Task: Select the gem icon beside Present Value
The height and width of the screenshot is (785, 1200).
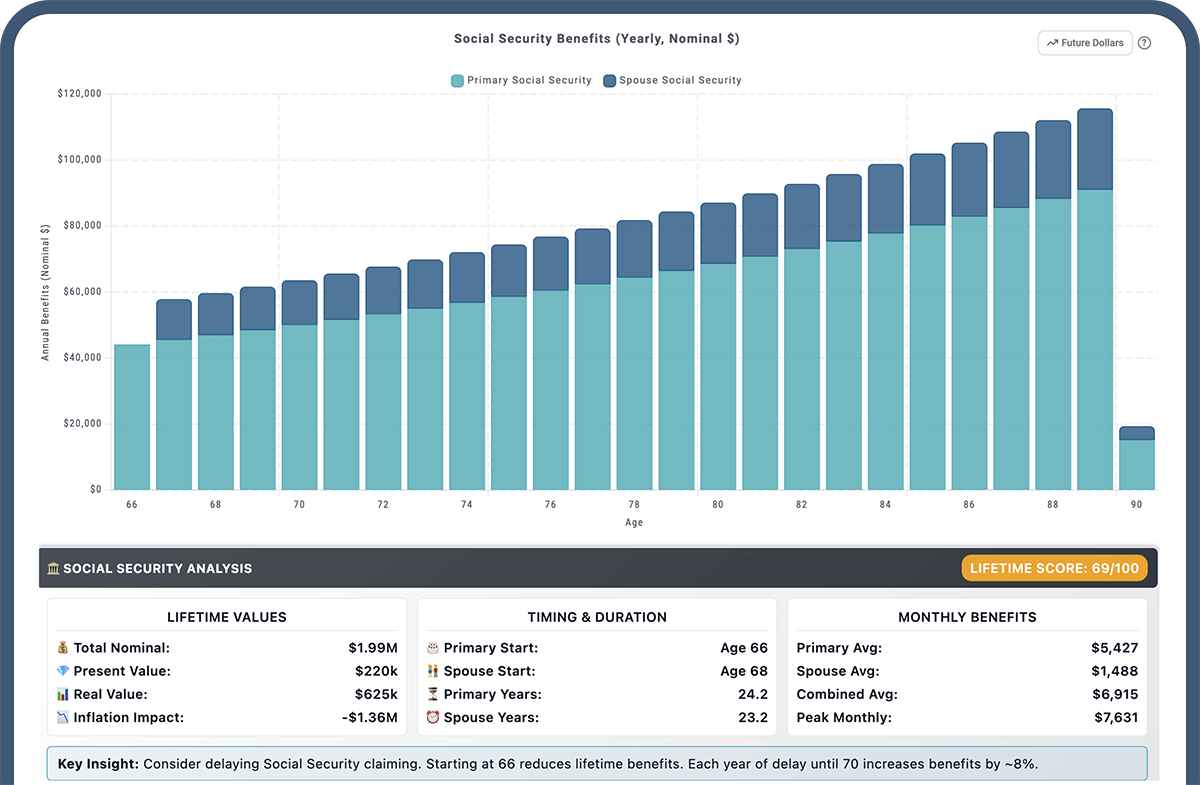Action: click(x=62, y=671)
